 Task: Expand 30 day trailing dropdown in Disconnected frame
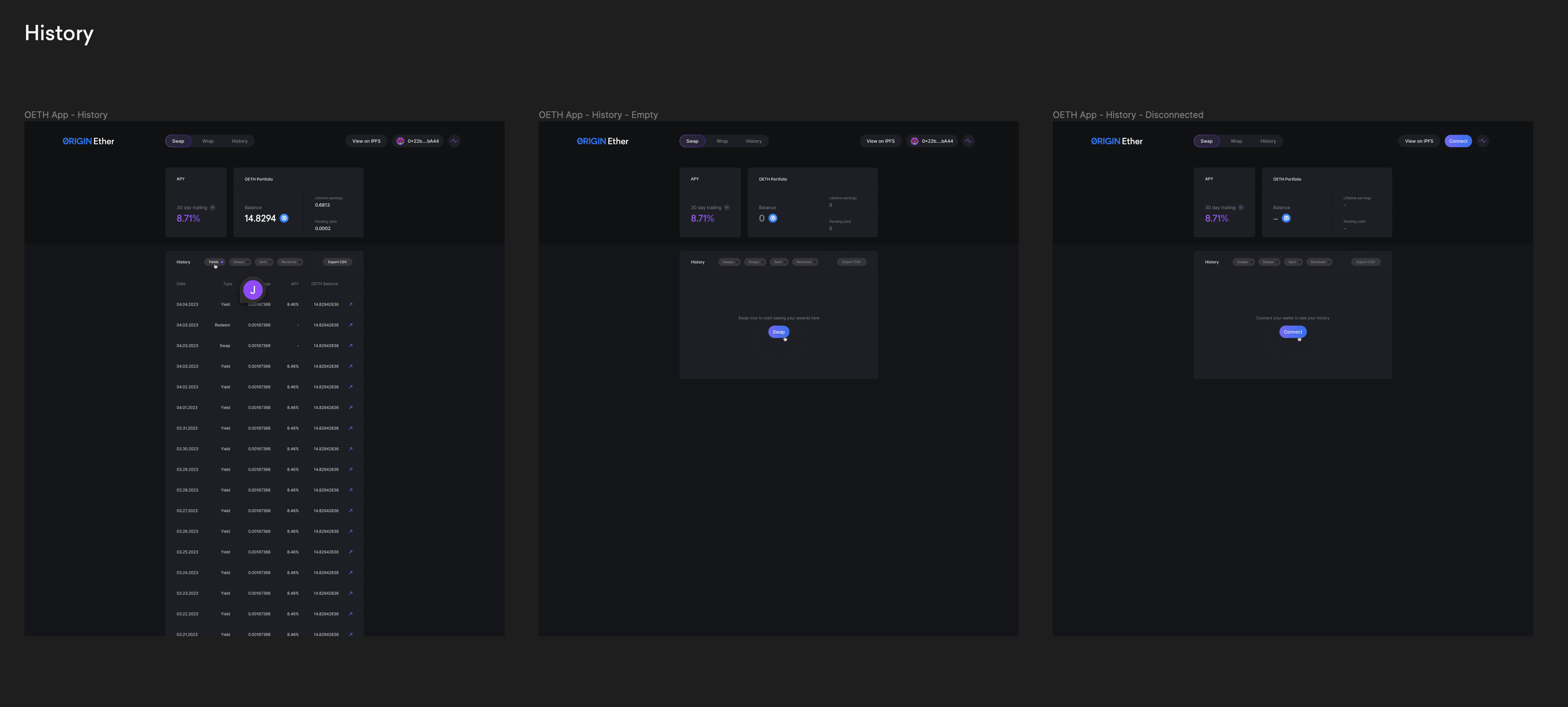click(1241, 207)
